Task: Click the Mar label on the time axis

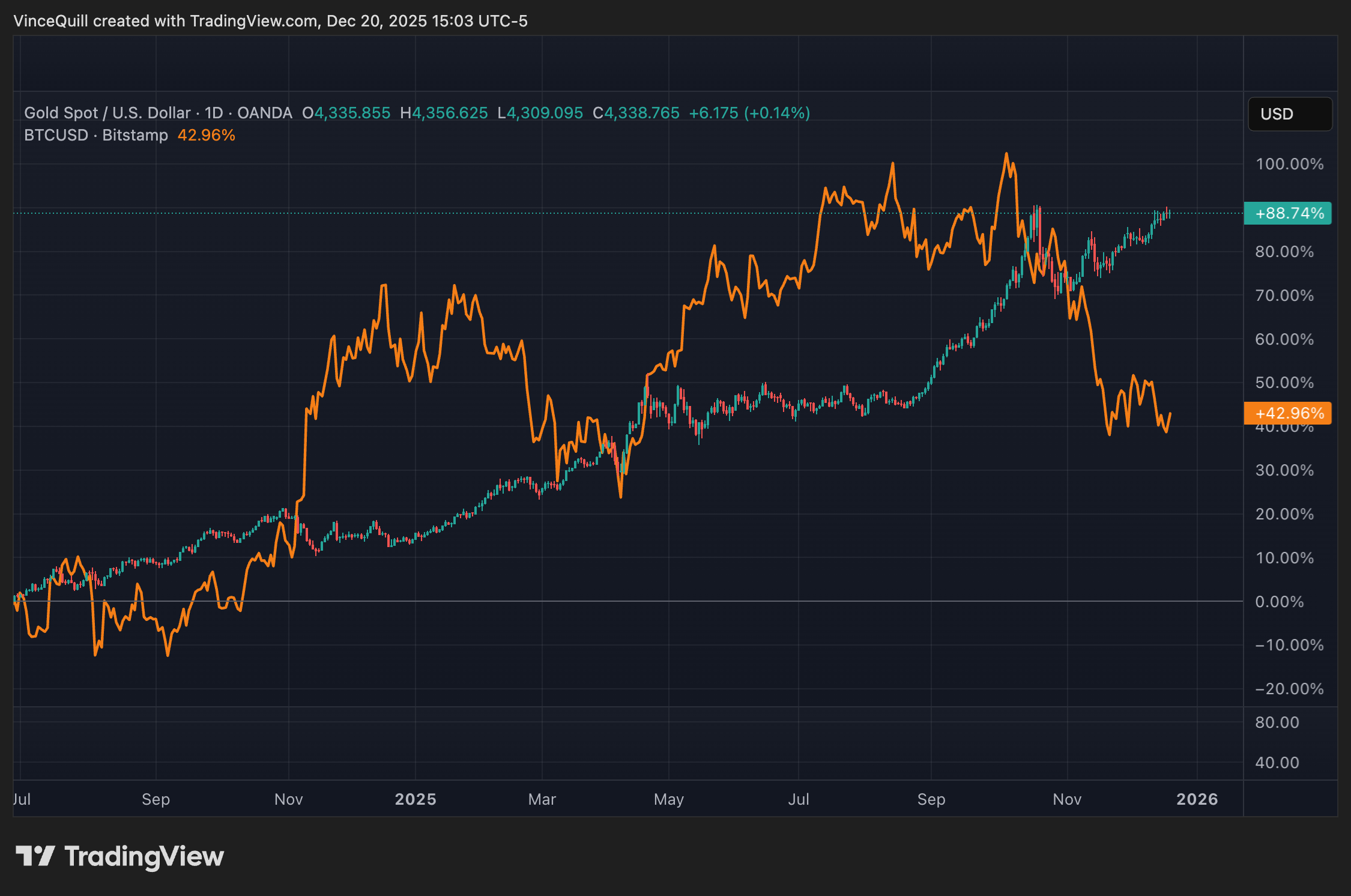Action: [x=542, y=799]
